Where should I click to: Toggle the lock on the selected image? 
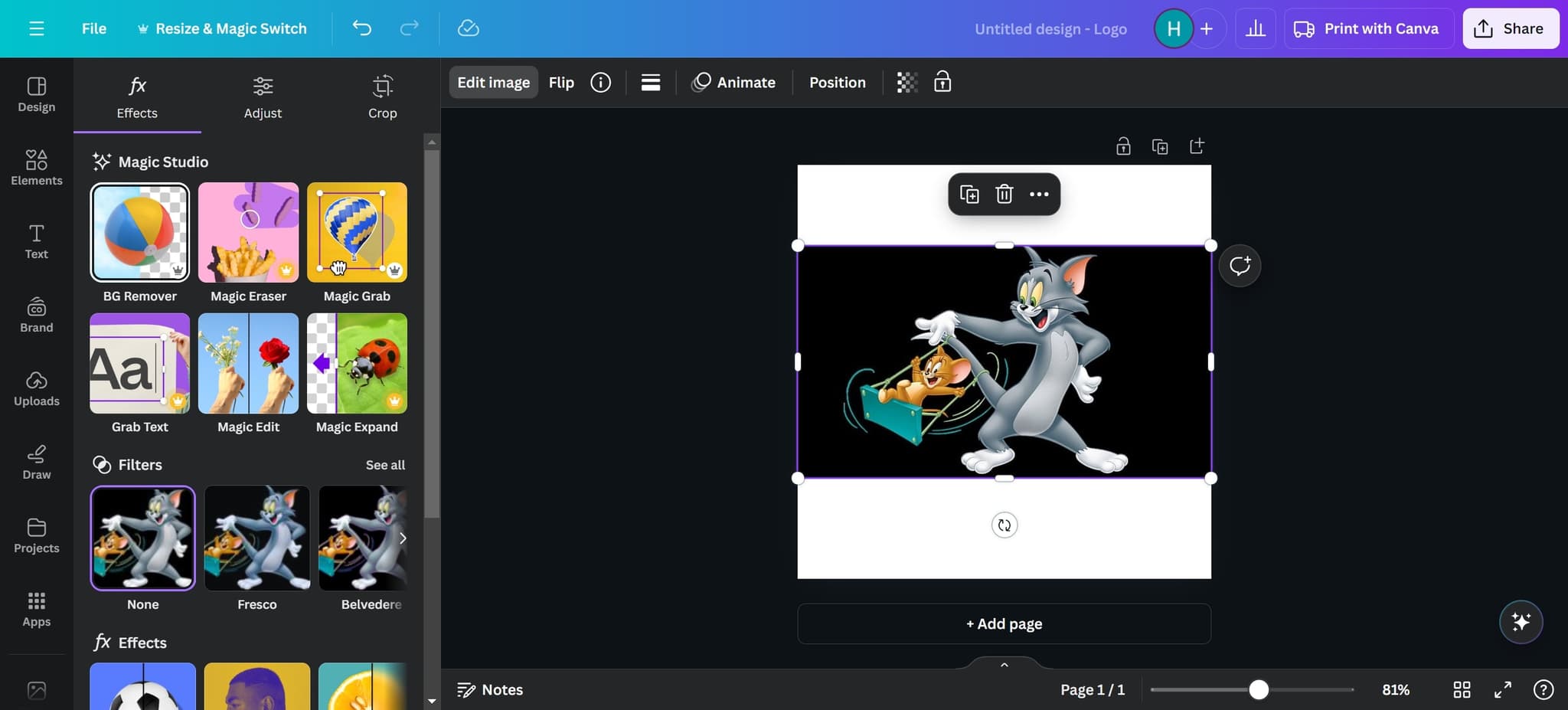[942, 82]
